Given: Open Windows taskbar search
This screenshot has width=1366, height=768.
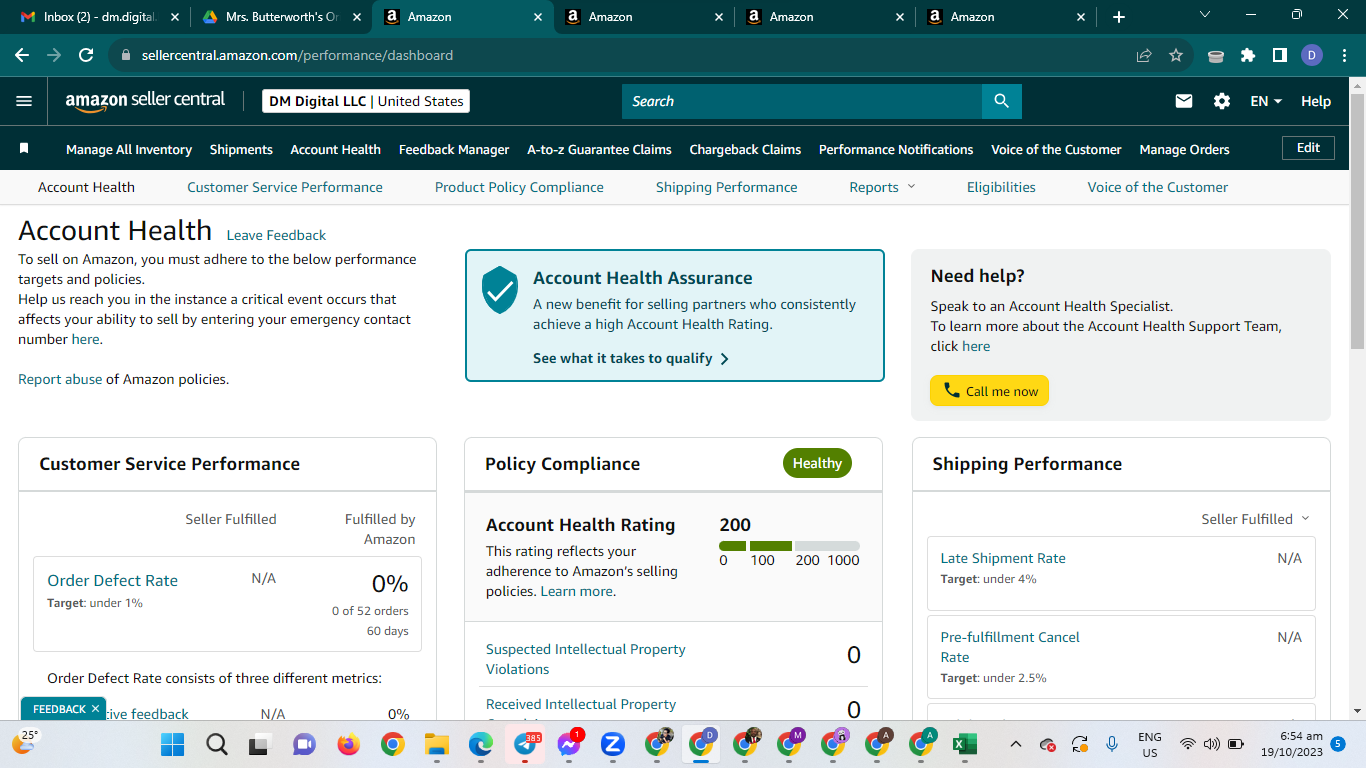Looking at the screenshot, I should [x=216, y=744].
